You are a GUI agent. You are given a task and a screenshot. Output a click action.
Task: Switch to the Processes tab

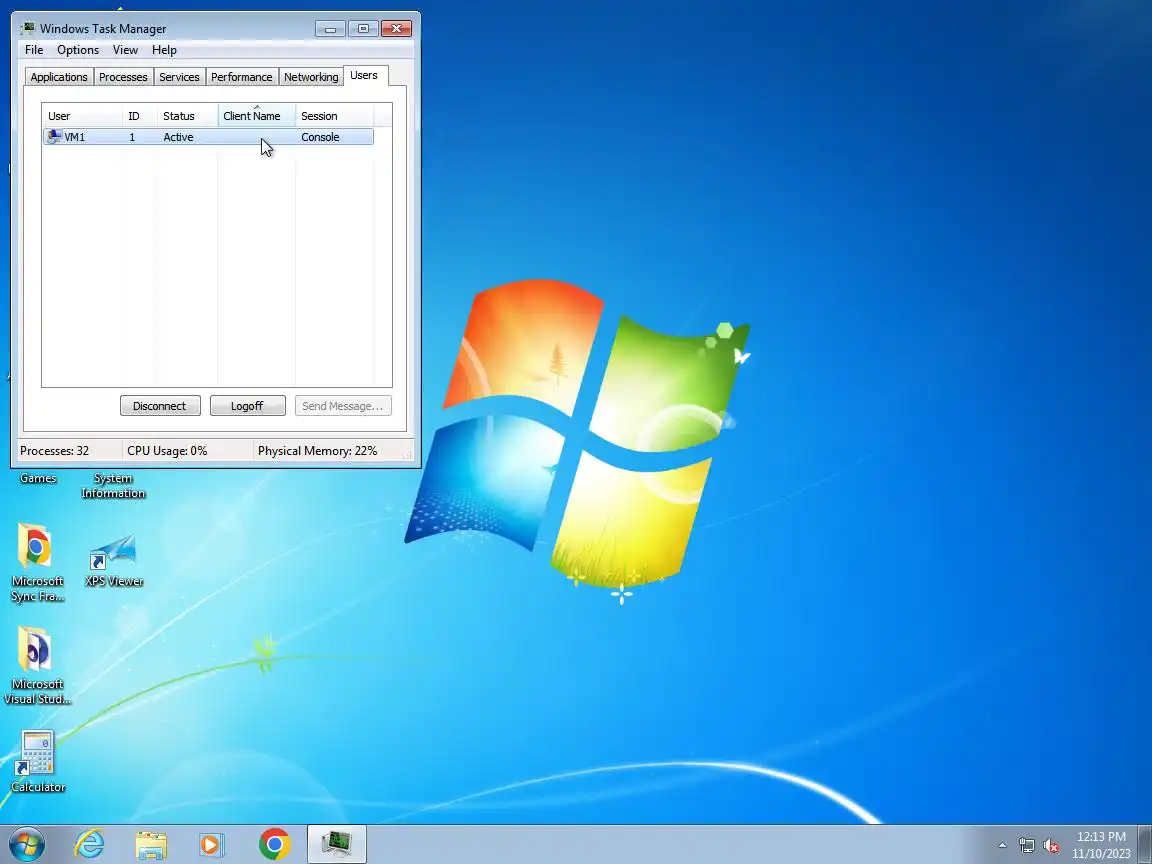pyautogui.click(x=123, y=77)
